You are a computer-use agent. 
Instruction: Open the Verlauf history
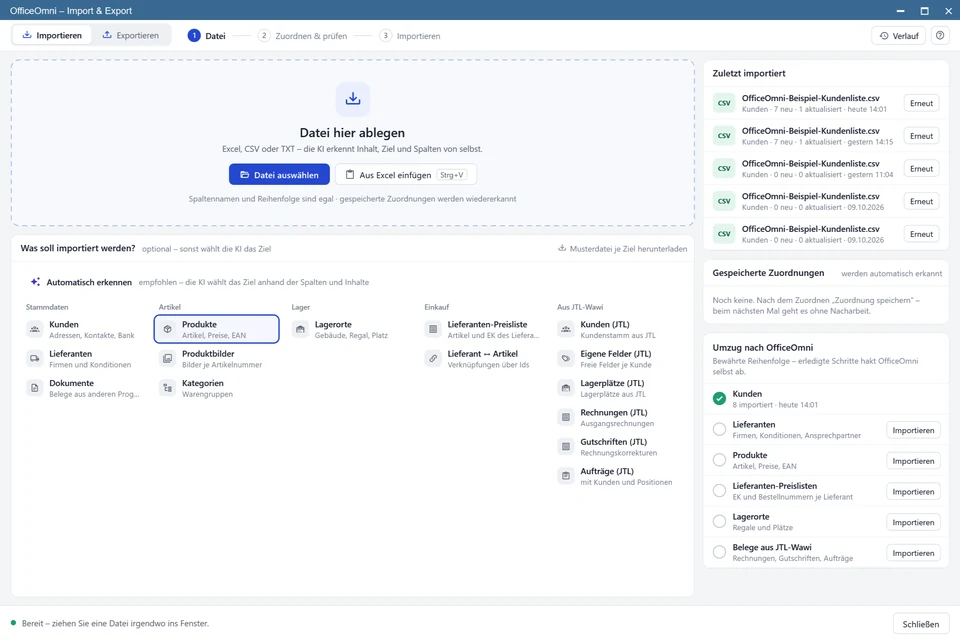899,36
